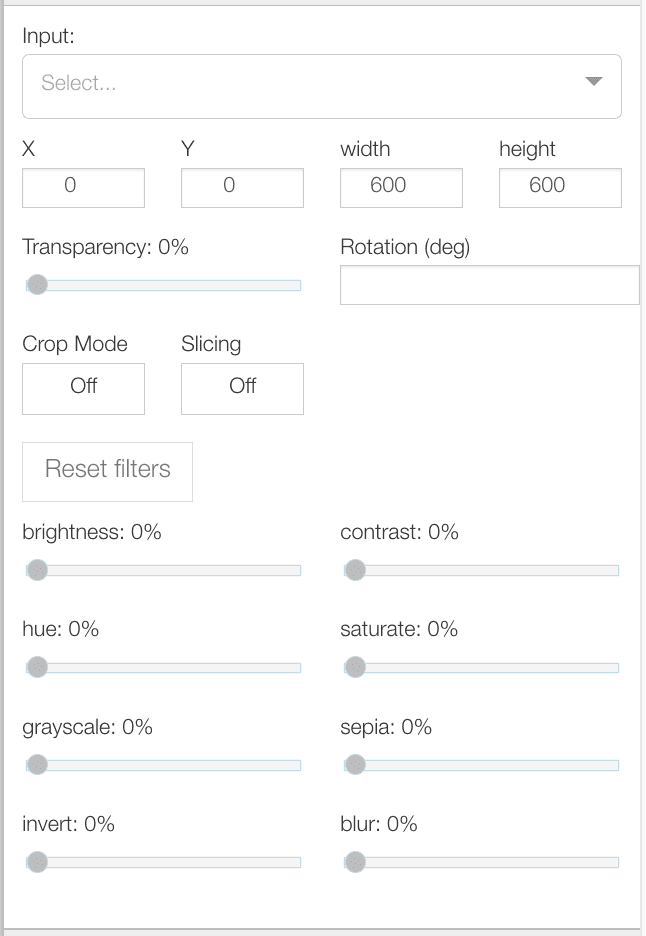Click the hue slider handle
646x936 pixels.
[x=37, y=667]
